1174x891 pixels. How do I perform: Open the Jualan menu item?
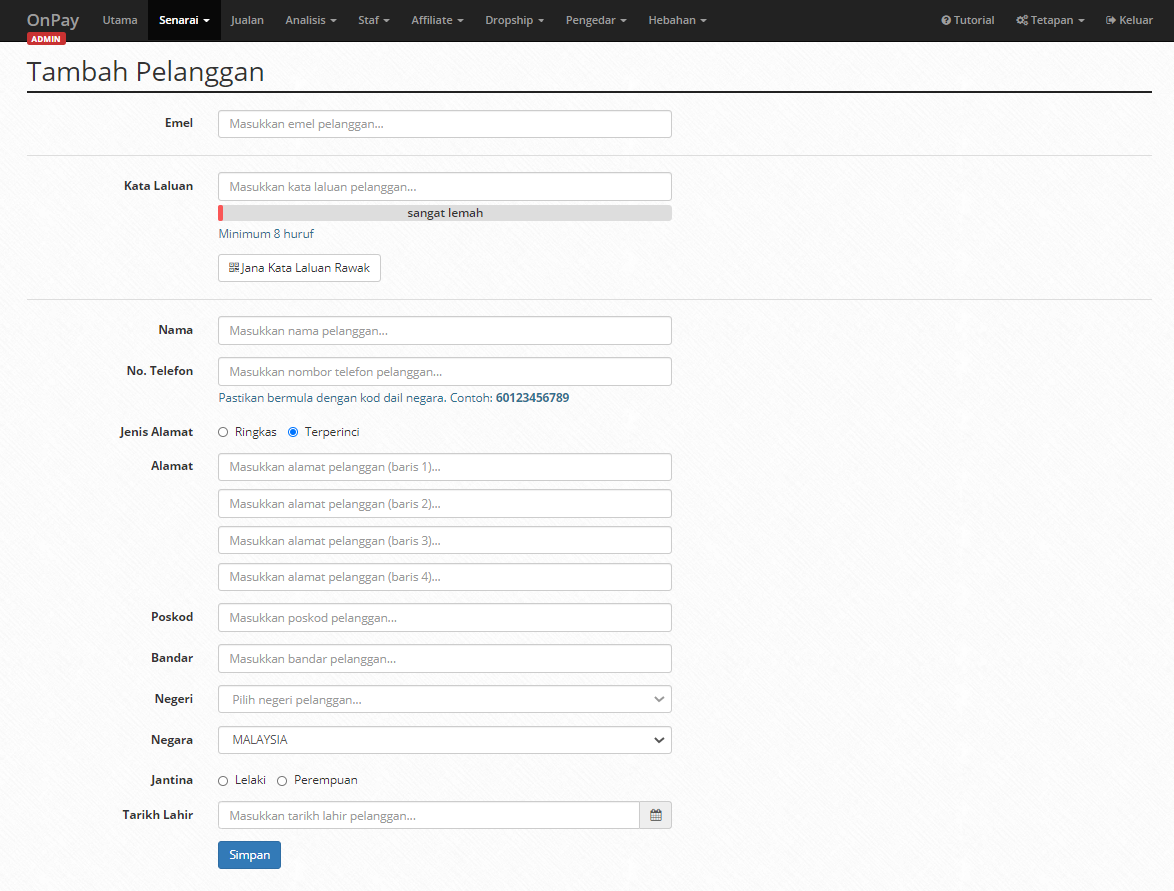click(x=247, y=20)
